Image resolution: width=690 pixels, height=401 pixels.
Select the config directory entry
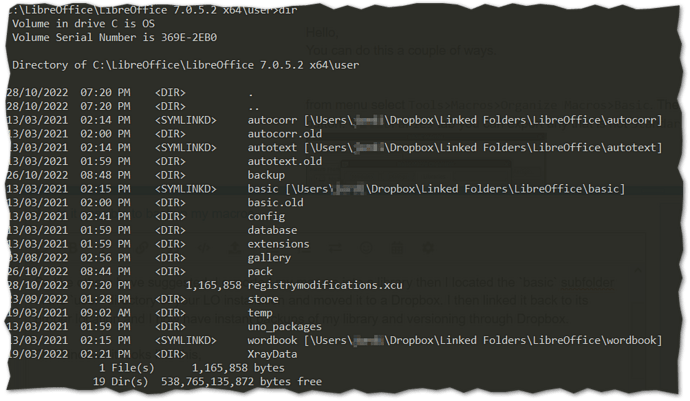266,217
